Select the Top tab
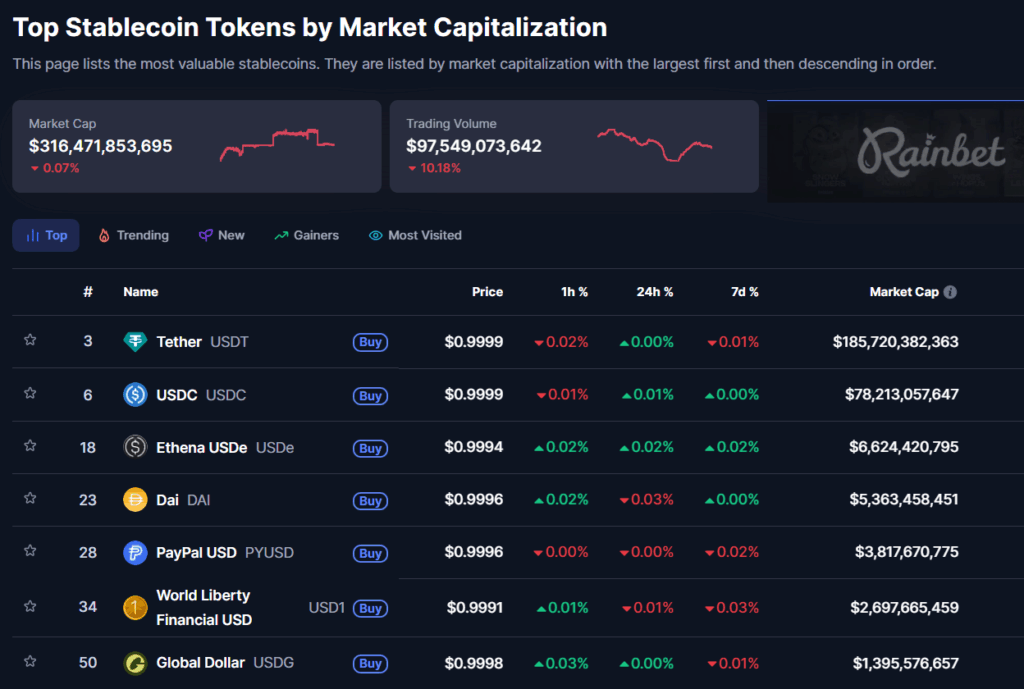This screenshot has width=1024, height=689. pyautogui.click(x=45, y=235)
